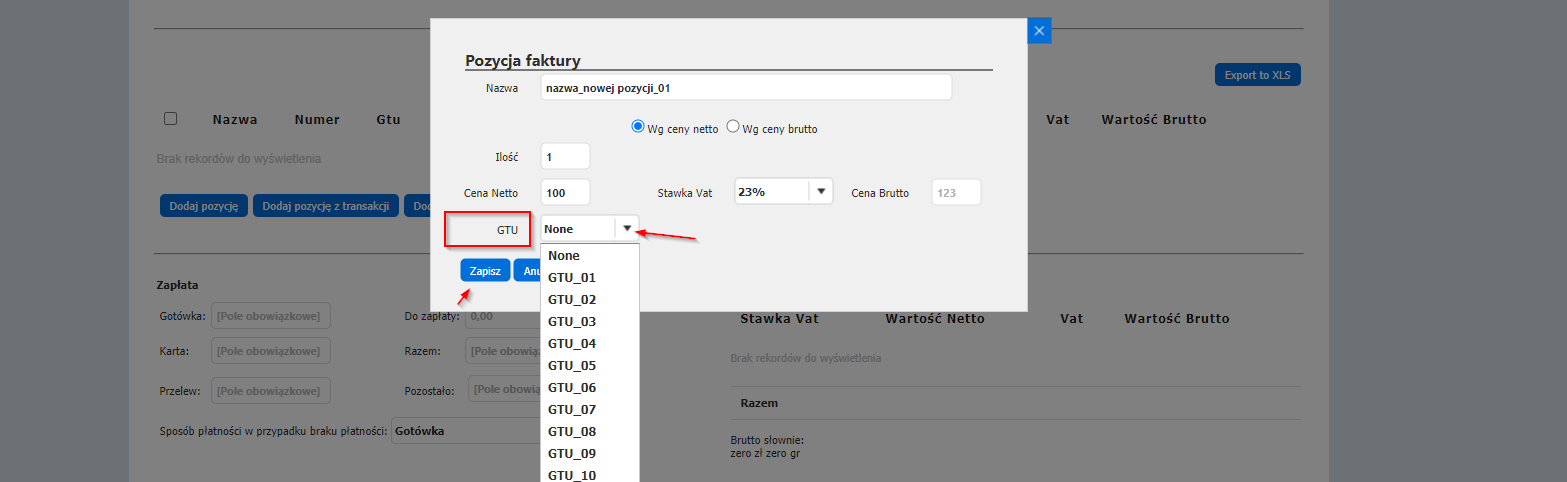The height and width of the screenshot is (482, 1567).
Task: Collapse the GTU dropdown arrow
Action: tap(627, 229)
